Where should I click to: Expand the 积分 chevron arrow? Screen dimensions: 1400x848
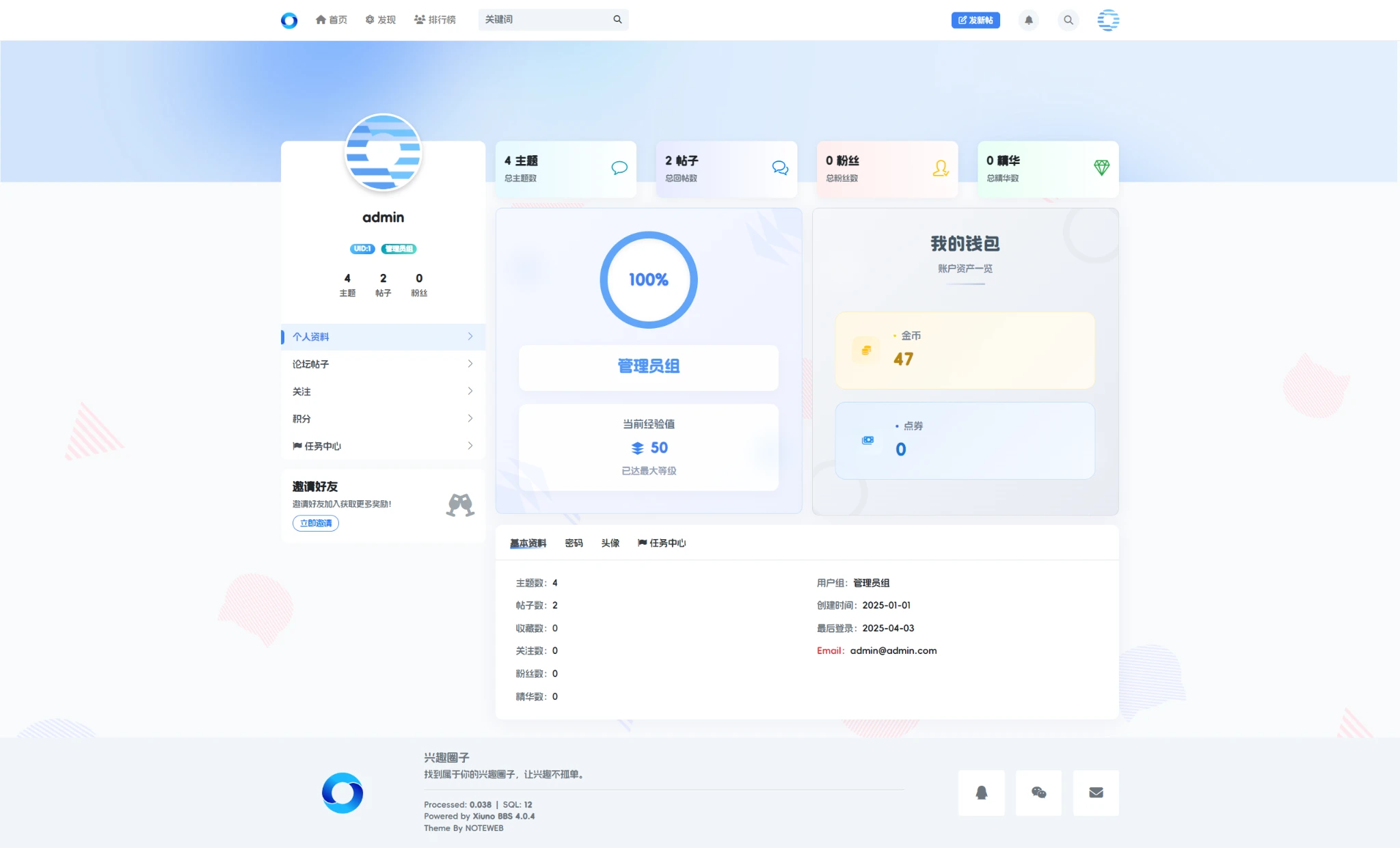click(470, 418)
